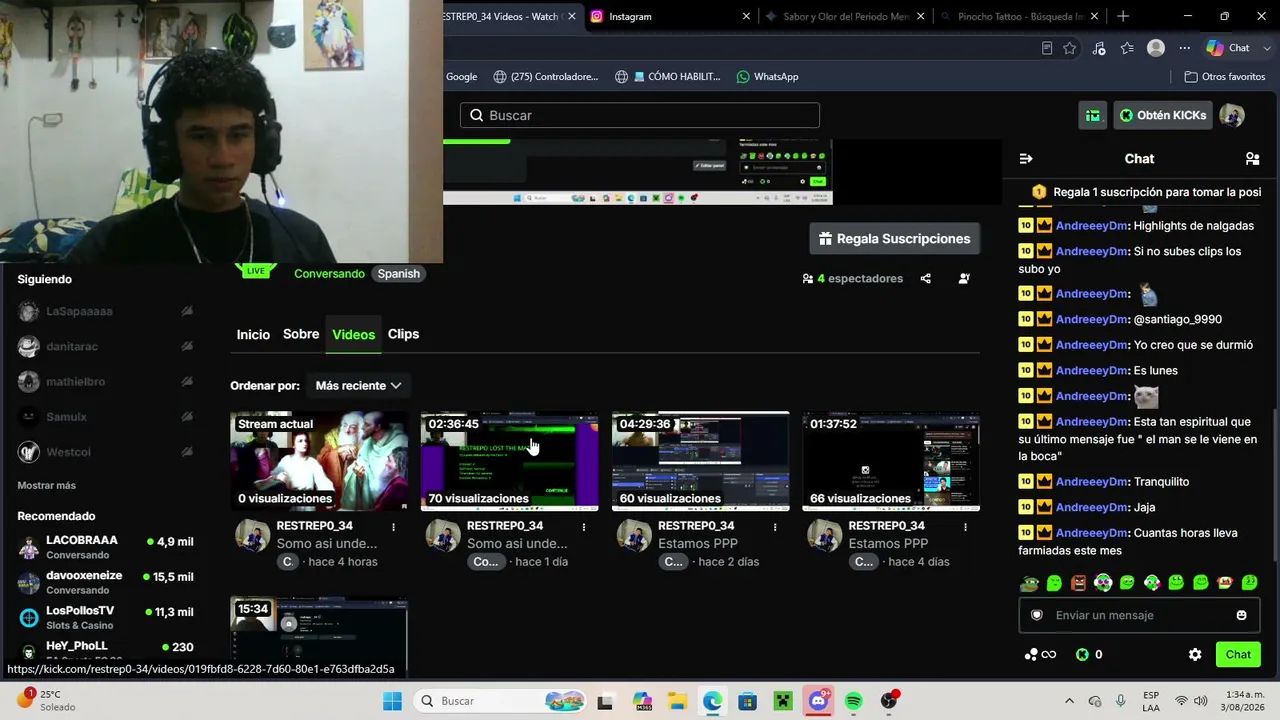Image resolution: width=1280 pixels, height=720 pixels.
Task: Toggle the microphone icon in system tray
Action: pos(1121,701)
